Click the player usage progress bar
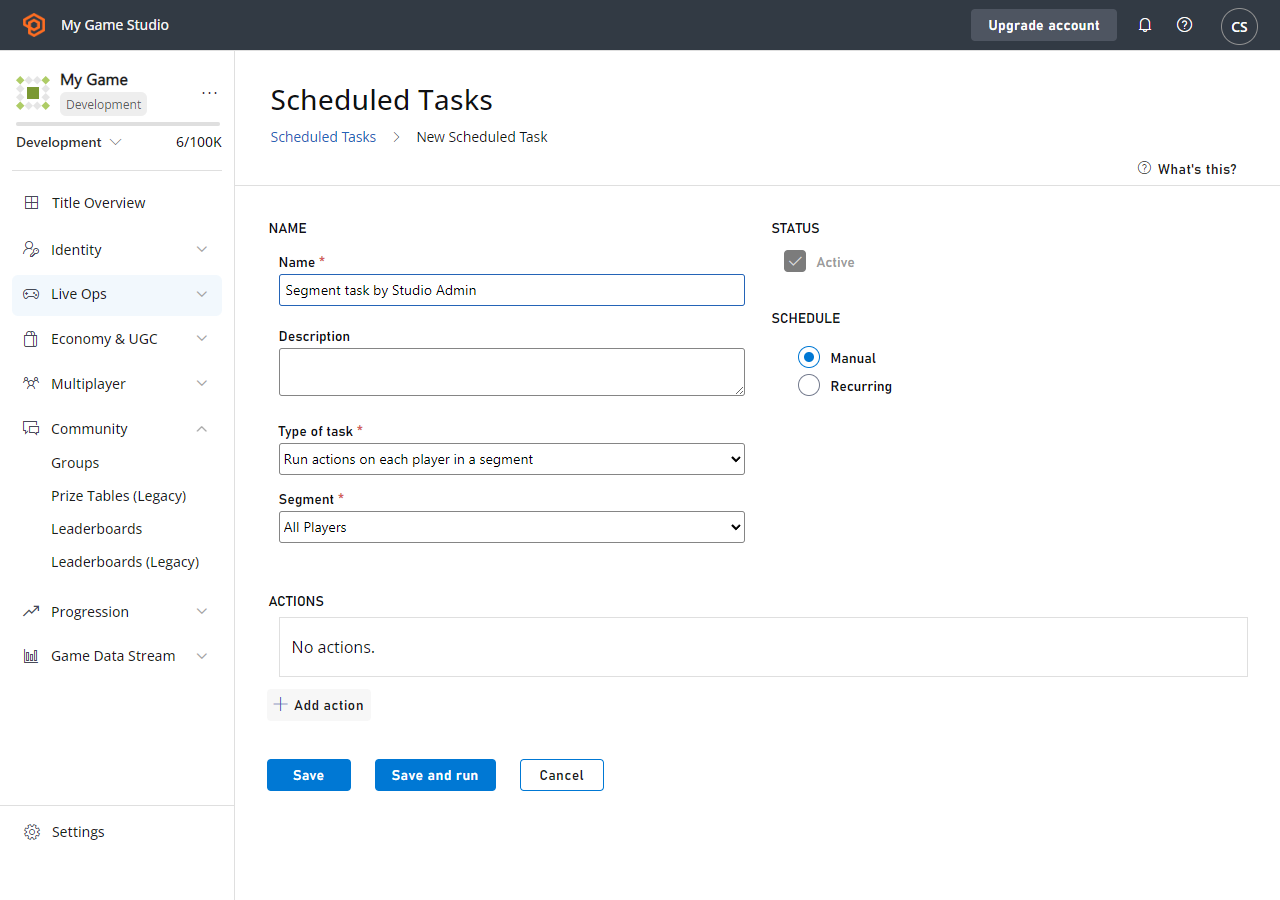Screen dimensions: 1280x900 118,124
